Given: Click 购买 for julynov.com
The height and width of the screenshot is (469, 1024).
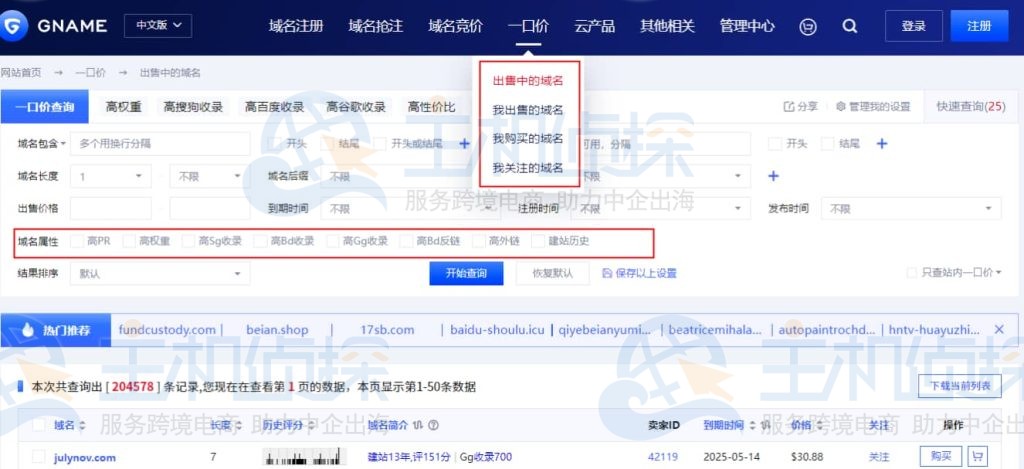Looking at the screenshot, I should tap(941, 457).
